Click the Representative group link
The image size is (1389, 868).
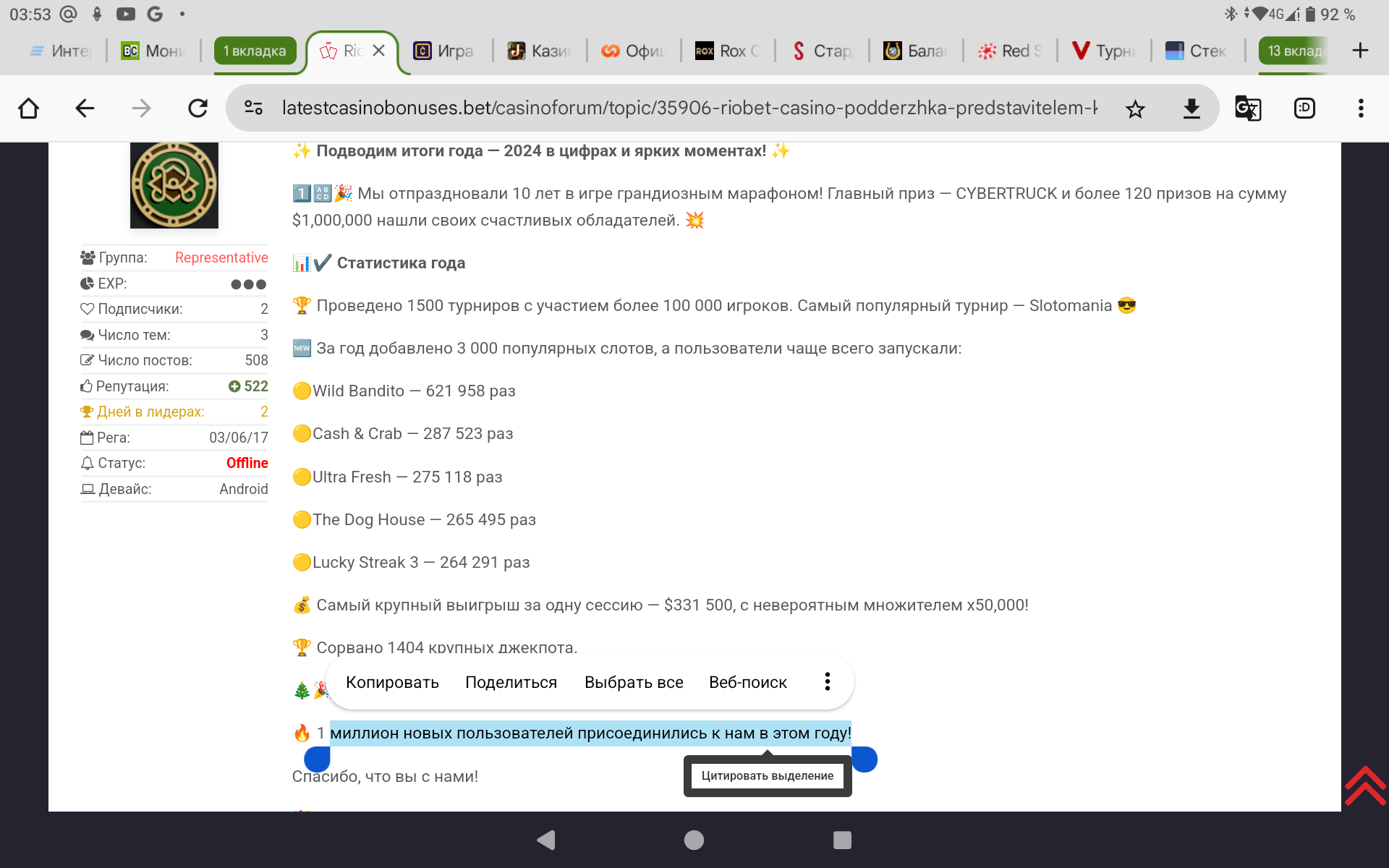click(221, 258)
